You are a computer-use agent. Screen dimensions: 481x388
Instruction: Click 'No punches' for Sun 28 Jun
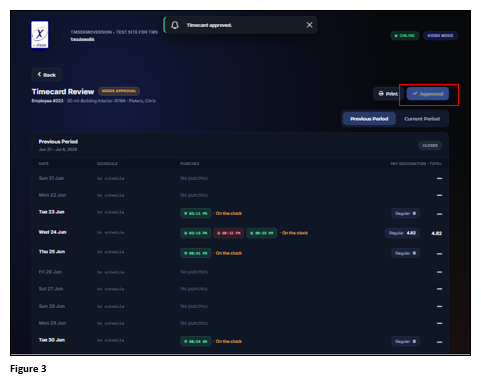(x=194, y=306)
